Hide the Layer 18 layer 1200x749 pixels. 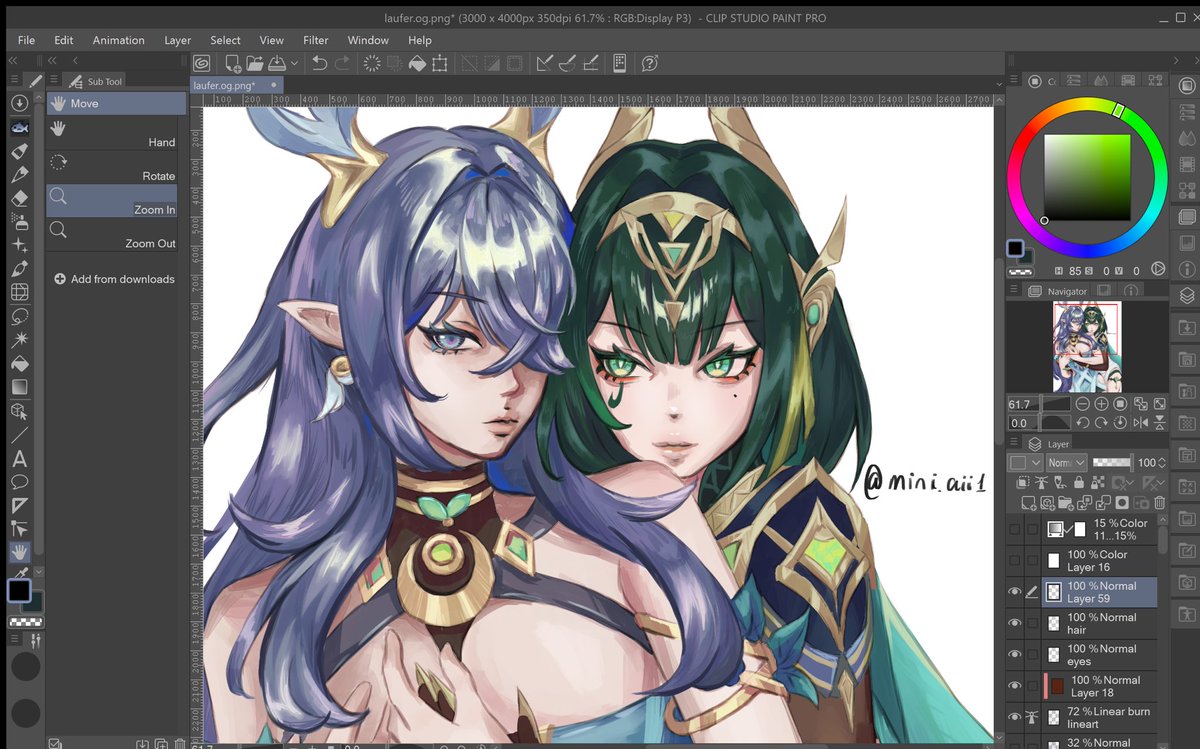tap(1015, 686)
